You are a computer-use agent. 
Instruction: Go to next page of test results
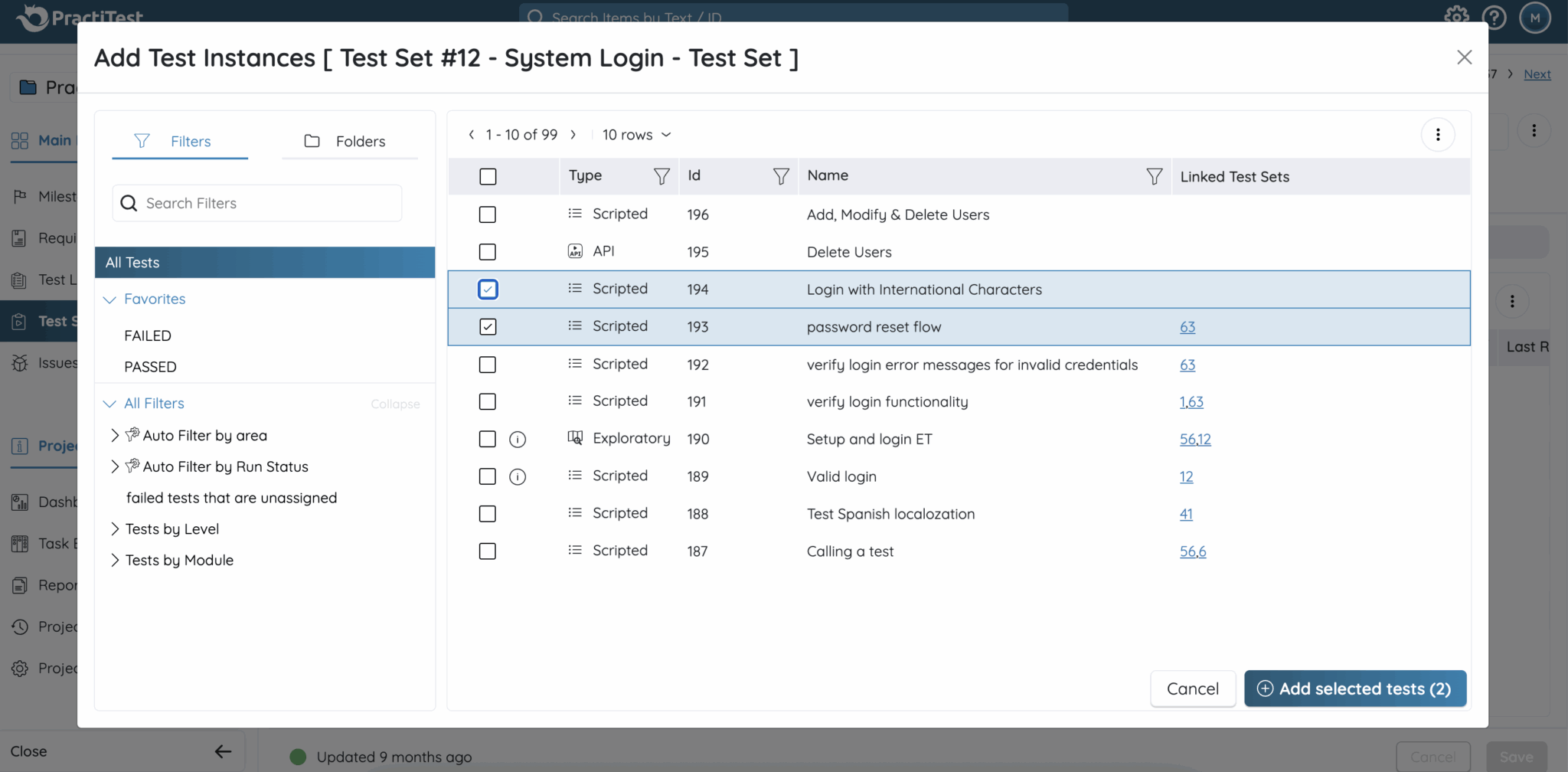pyautogui.click(x=573, y=135)
